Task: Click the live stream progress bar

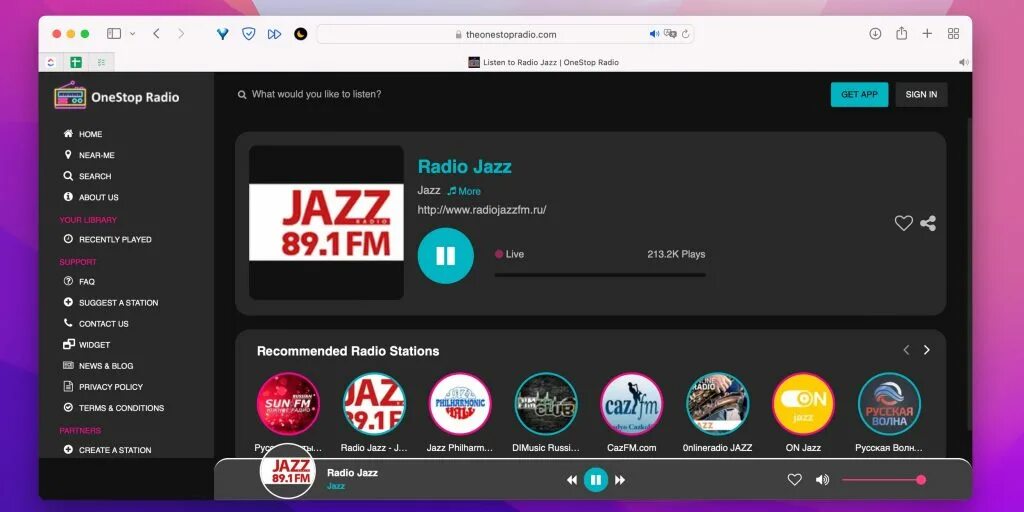Action: [x=600, y=275]
